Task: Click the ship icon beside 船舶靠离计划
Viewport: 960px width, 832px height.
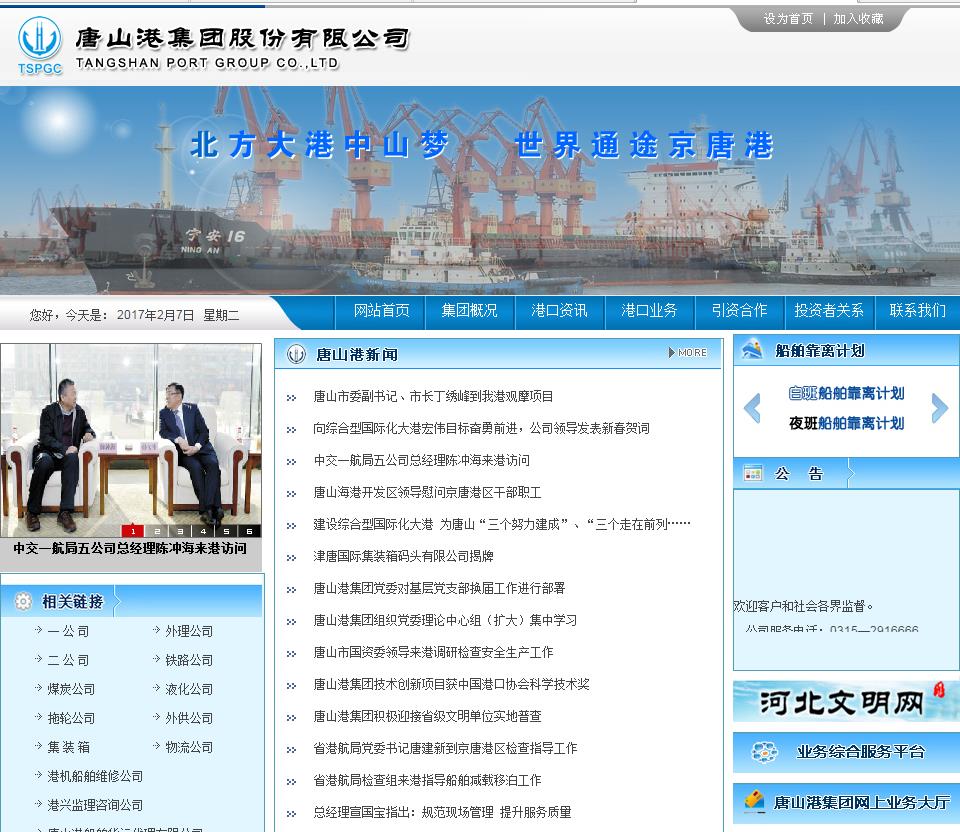Action: click(752, 350)
